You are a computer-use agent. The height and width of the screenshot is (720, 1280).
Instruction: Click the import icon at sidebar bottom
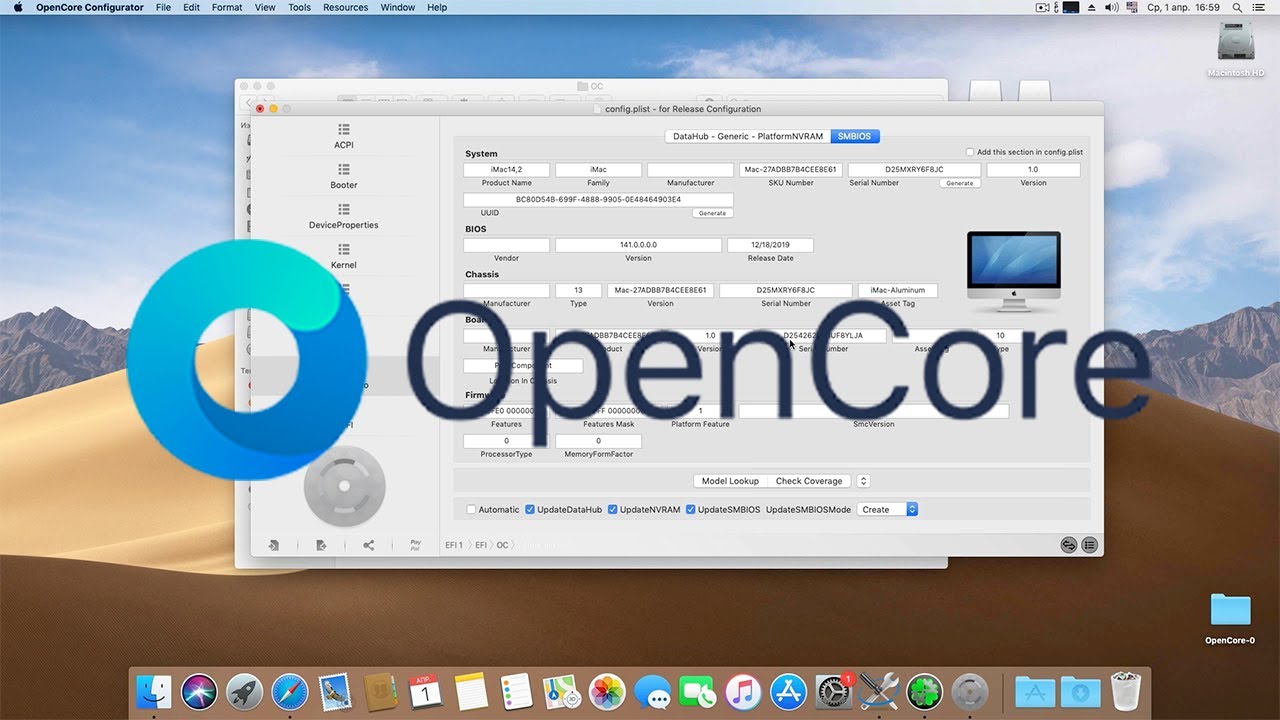[x=273, y=545]
